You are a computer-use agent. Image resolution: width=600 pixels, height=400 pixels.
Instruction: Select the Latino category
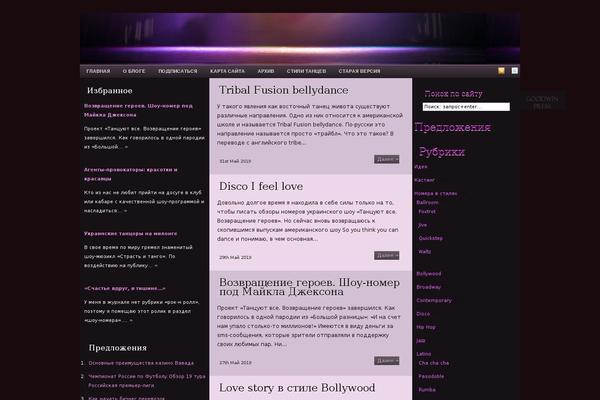coord(424,354)
